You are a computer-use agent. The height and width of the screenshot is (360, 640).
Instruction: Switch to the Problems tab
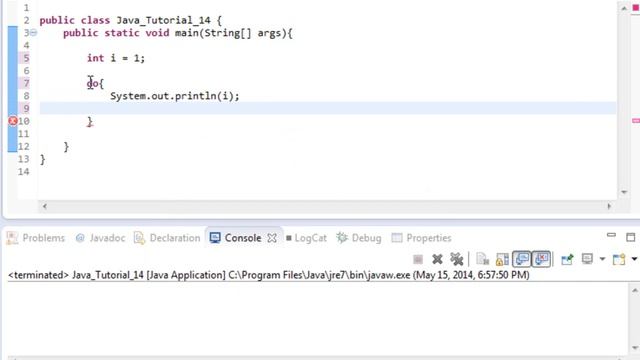pos(36,238)
